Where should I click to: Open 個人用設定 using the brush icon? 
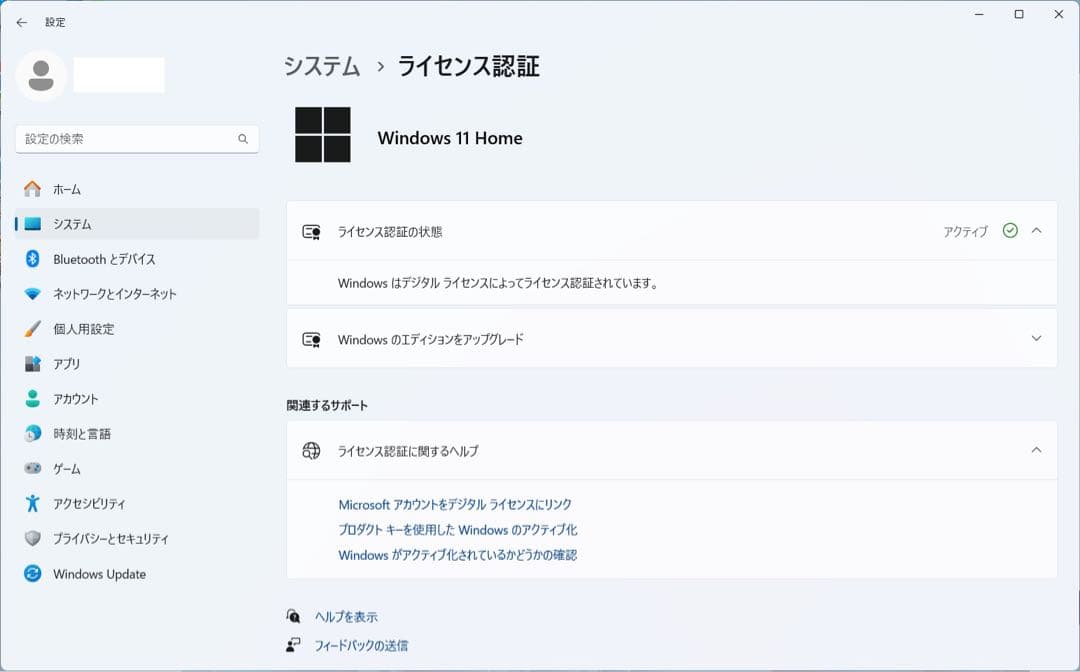point(33,329)
